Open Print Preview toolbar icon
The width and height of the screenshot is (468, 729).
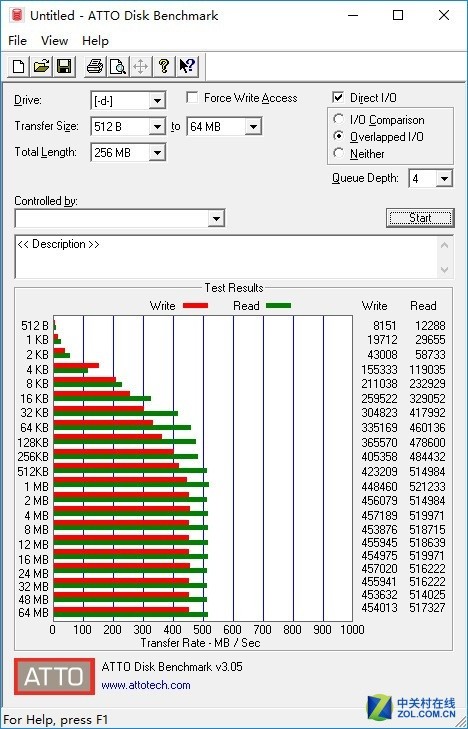(118, 66)
